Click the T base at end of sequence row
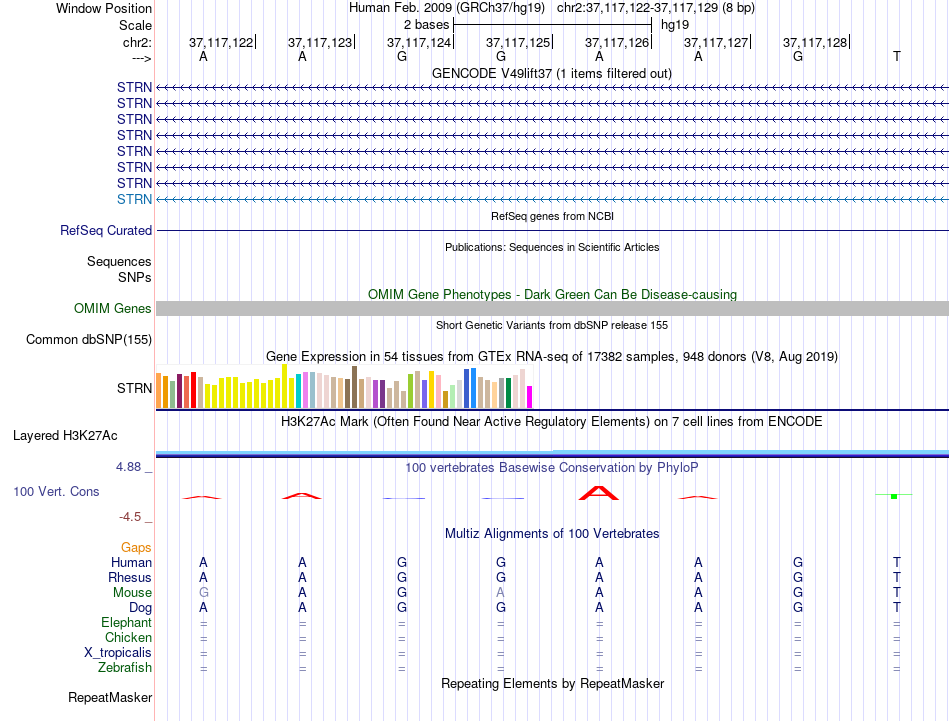 coord(897,56)
